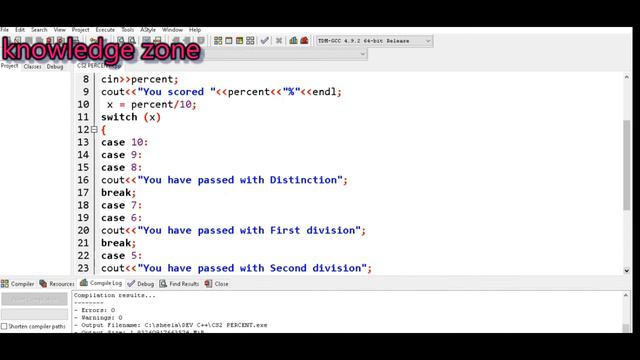Click on 'case 5:' line

pyautogui.click(x=122, y=256)
